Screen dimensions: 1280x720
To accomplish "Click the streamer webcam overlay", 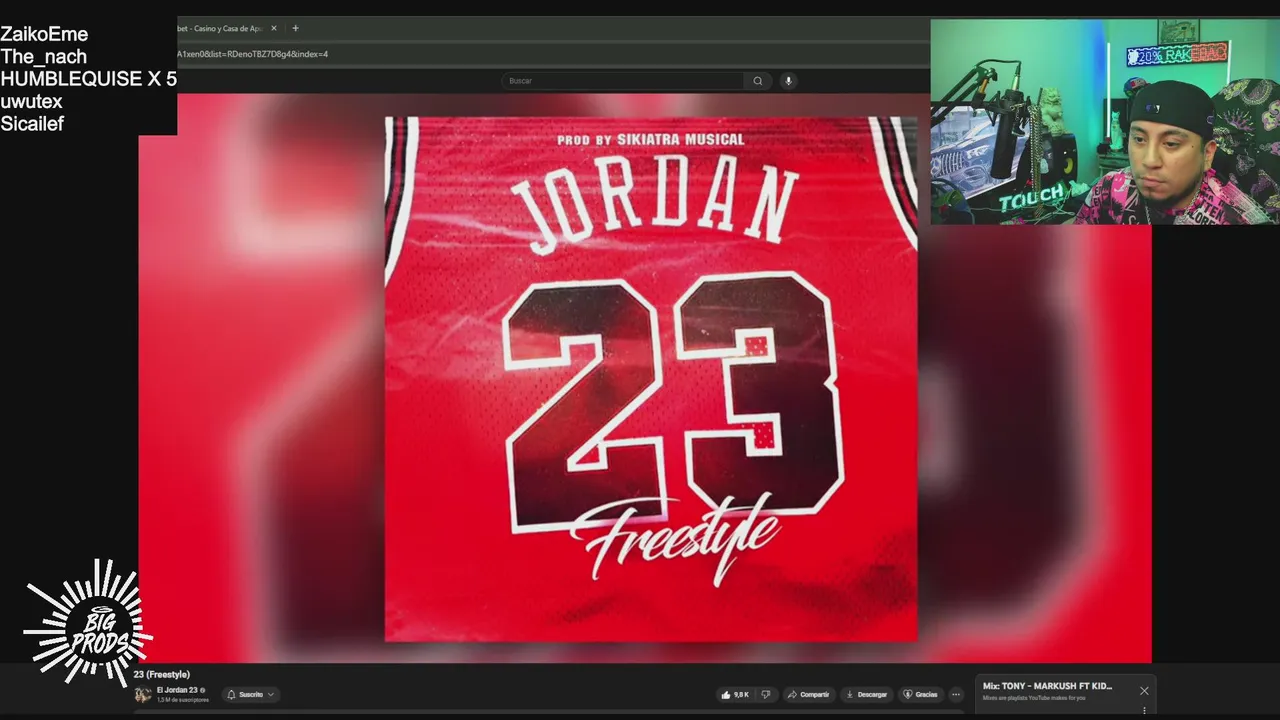I will 1105,121.
